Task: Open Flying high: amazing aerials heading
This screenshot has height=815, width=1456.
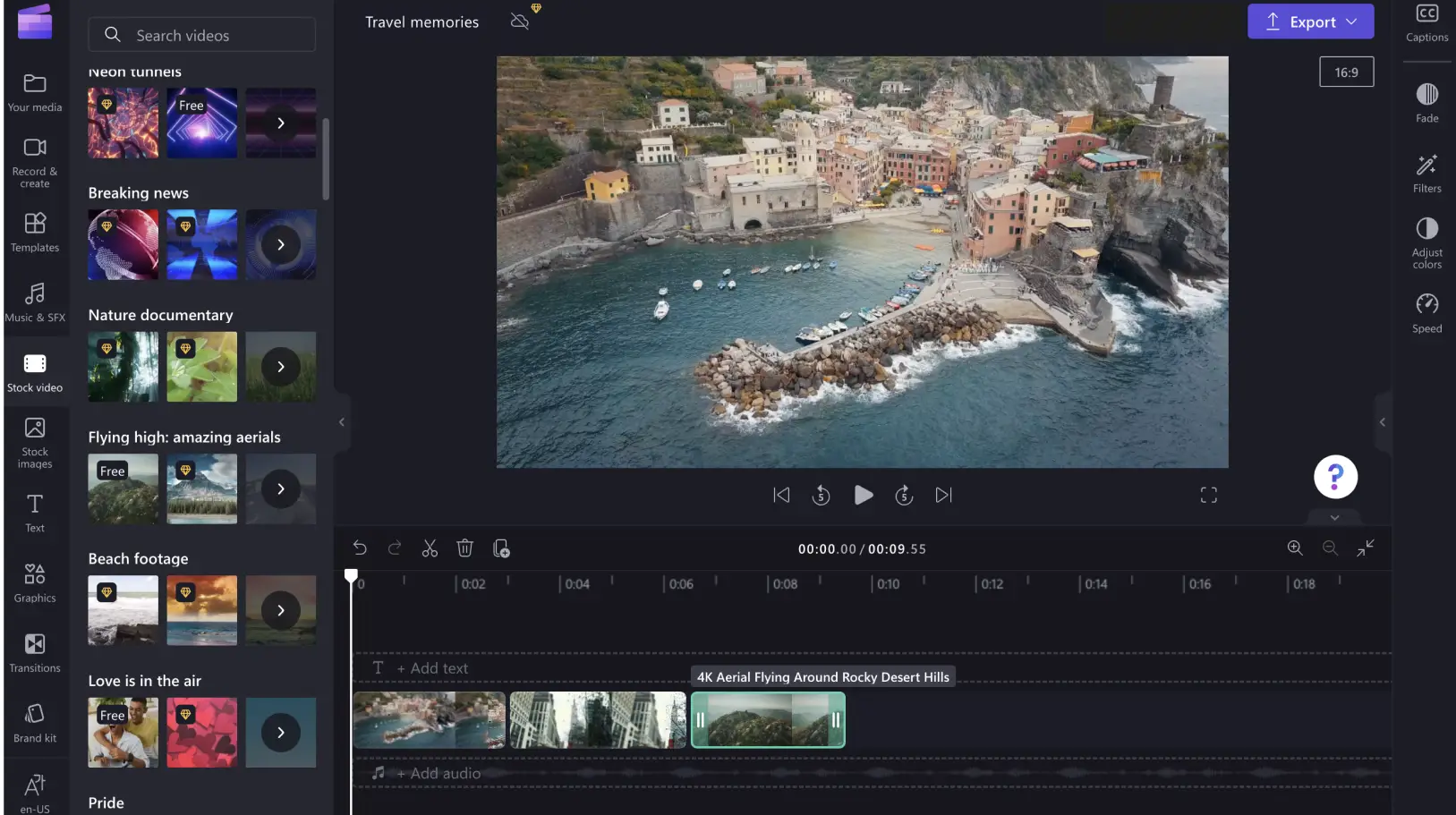Action: [x=184, y=437]
